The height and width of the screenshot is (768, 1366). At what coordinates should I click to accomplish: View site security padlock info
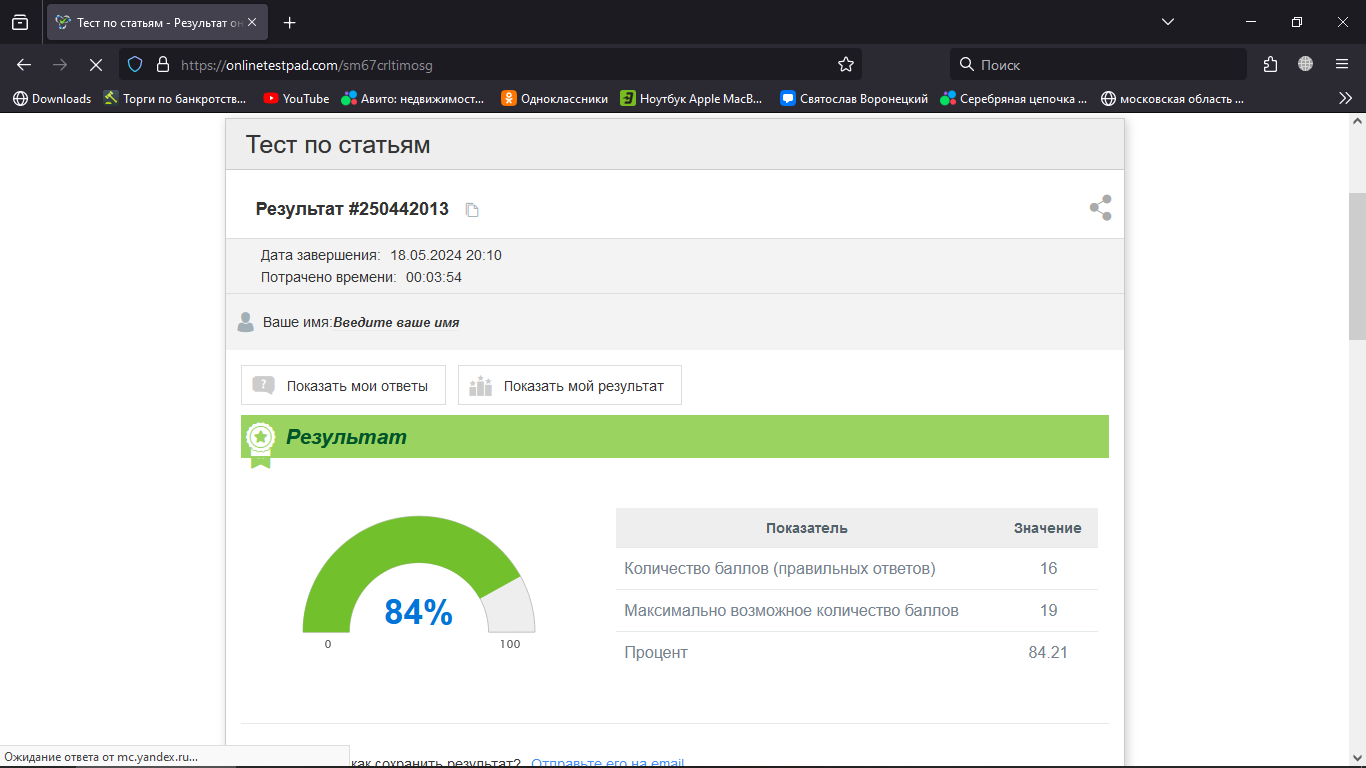[x=163, y=64]
